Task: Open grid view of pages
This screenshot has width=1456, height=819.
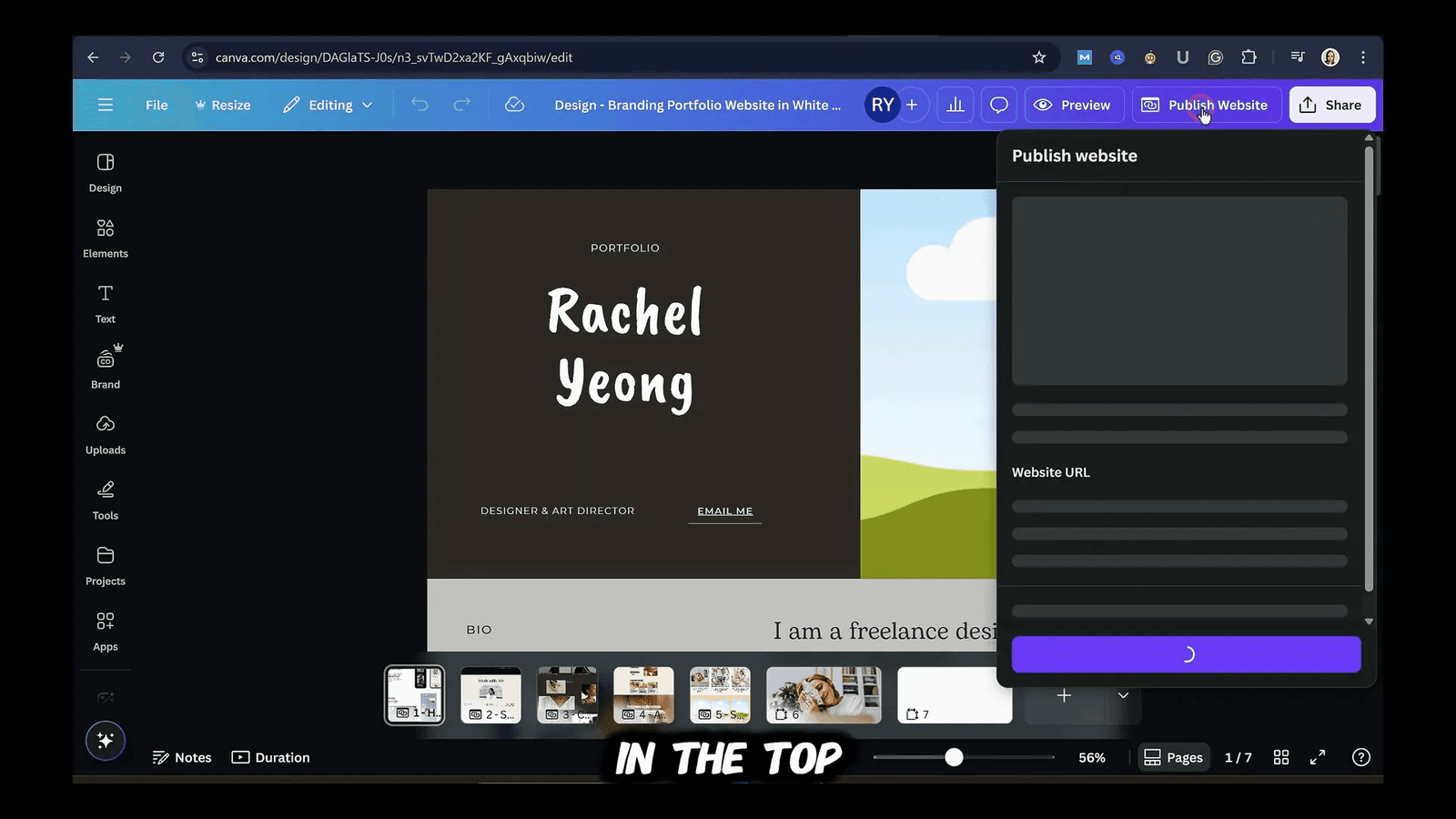Action: tap(1281, 757)
